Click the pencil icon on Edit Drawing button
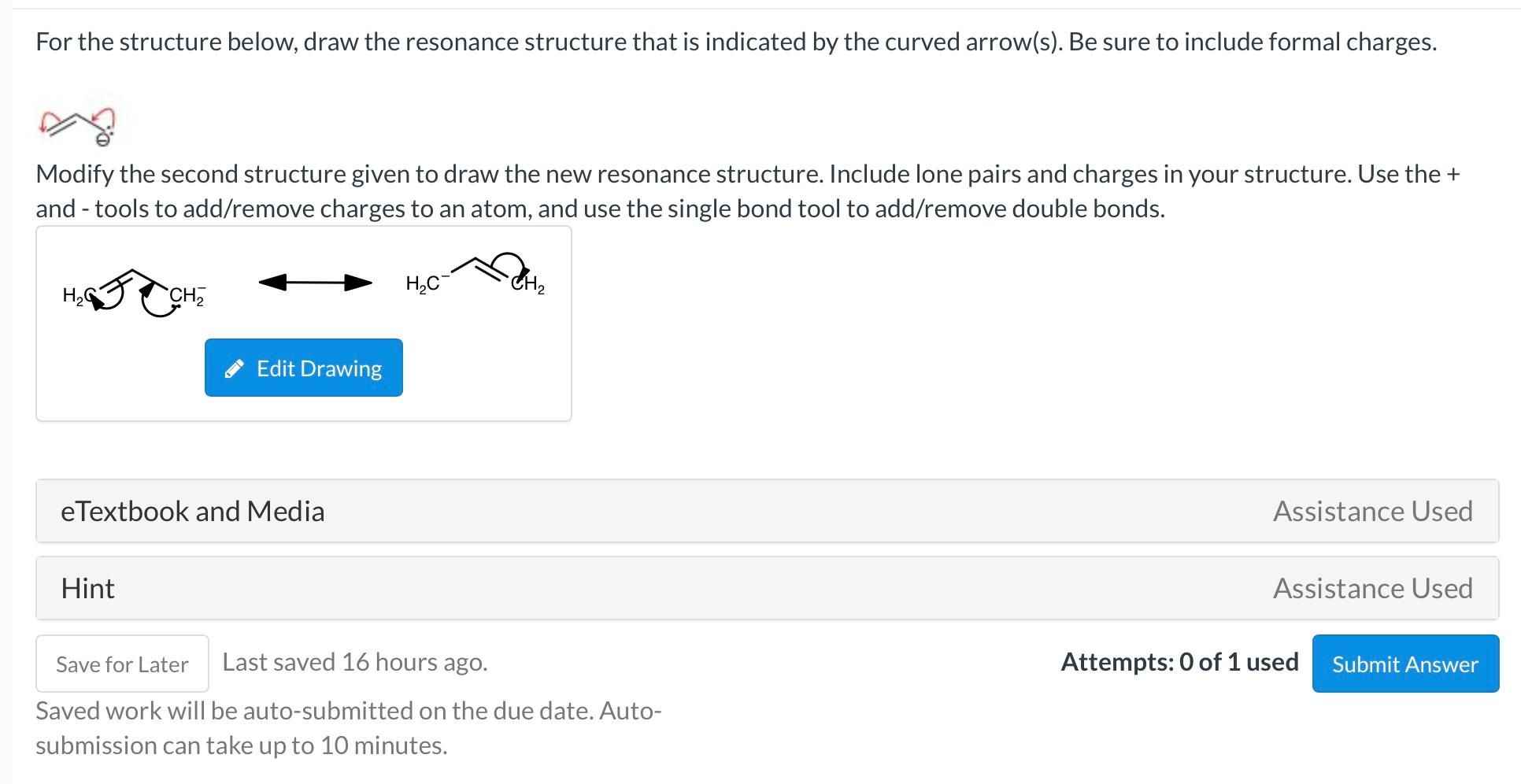The width and height of the screenshot is (1521, 784). (234, 368)
